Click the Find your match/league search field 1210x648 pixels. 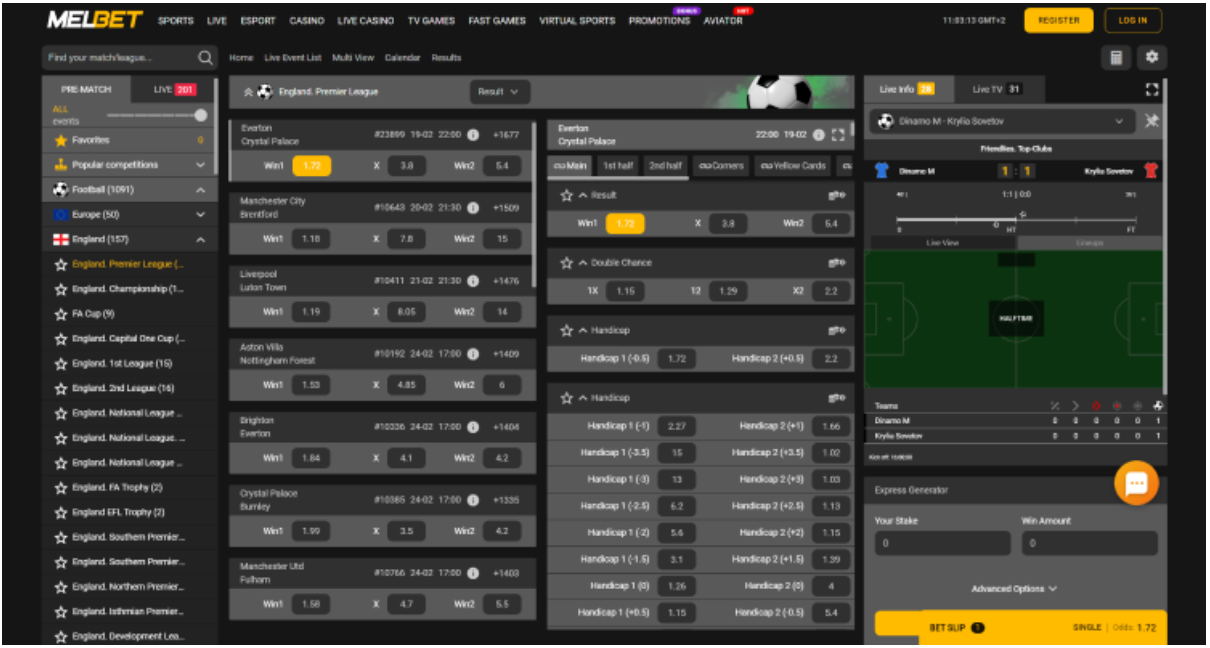pos(120,58)
